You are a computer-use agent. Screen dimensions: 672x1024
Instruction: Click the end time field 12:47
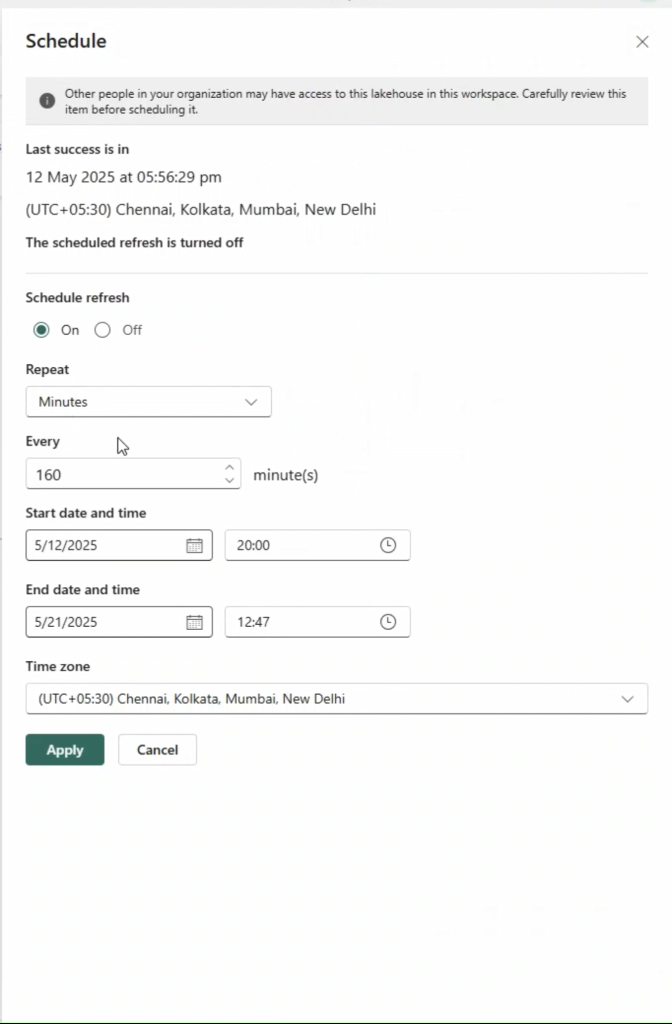317,622
